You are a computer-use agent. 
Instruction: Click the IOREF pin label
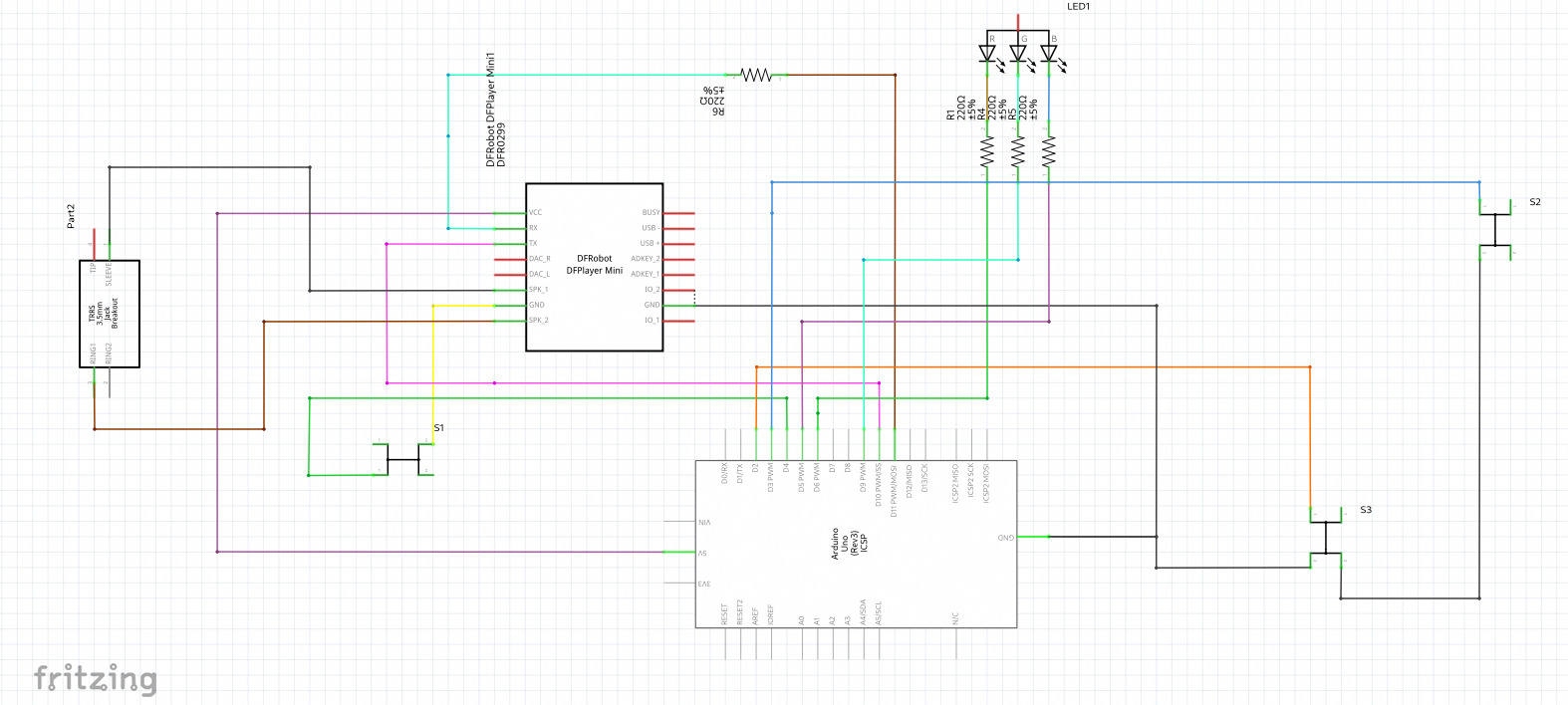click(771, 614)
